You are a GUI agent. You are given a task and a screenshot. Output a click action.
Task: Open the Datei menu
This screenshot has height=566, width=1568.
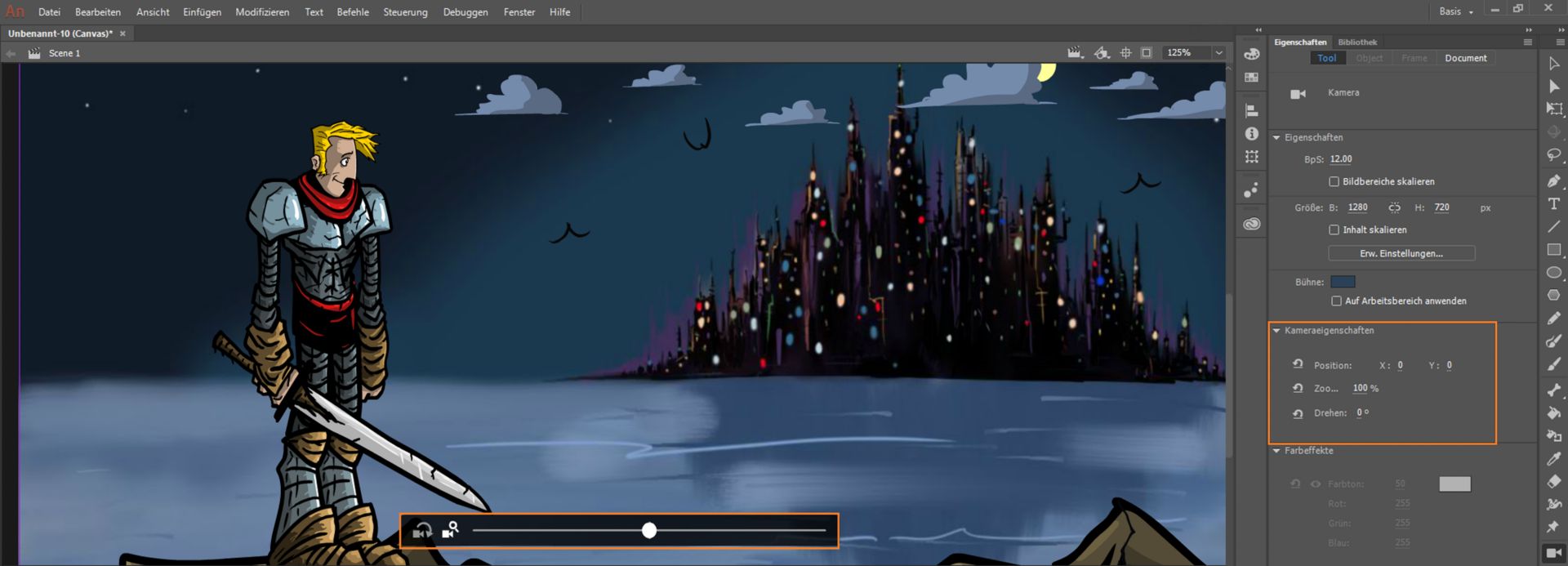point(49,11)
